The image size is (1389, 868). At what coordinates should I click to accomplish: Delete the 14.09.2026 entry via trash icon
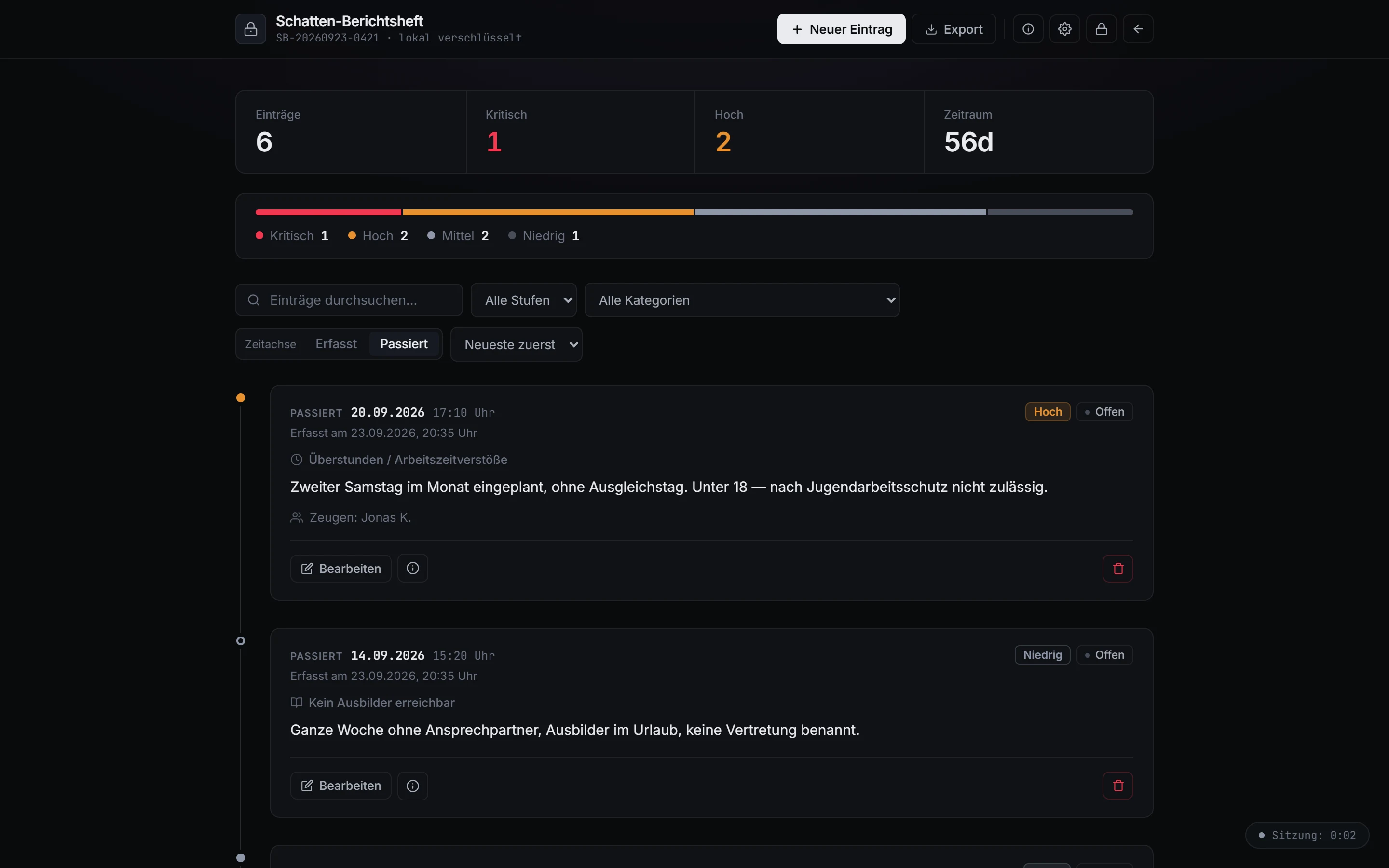pos(1117,786)
